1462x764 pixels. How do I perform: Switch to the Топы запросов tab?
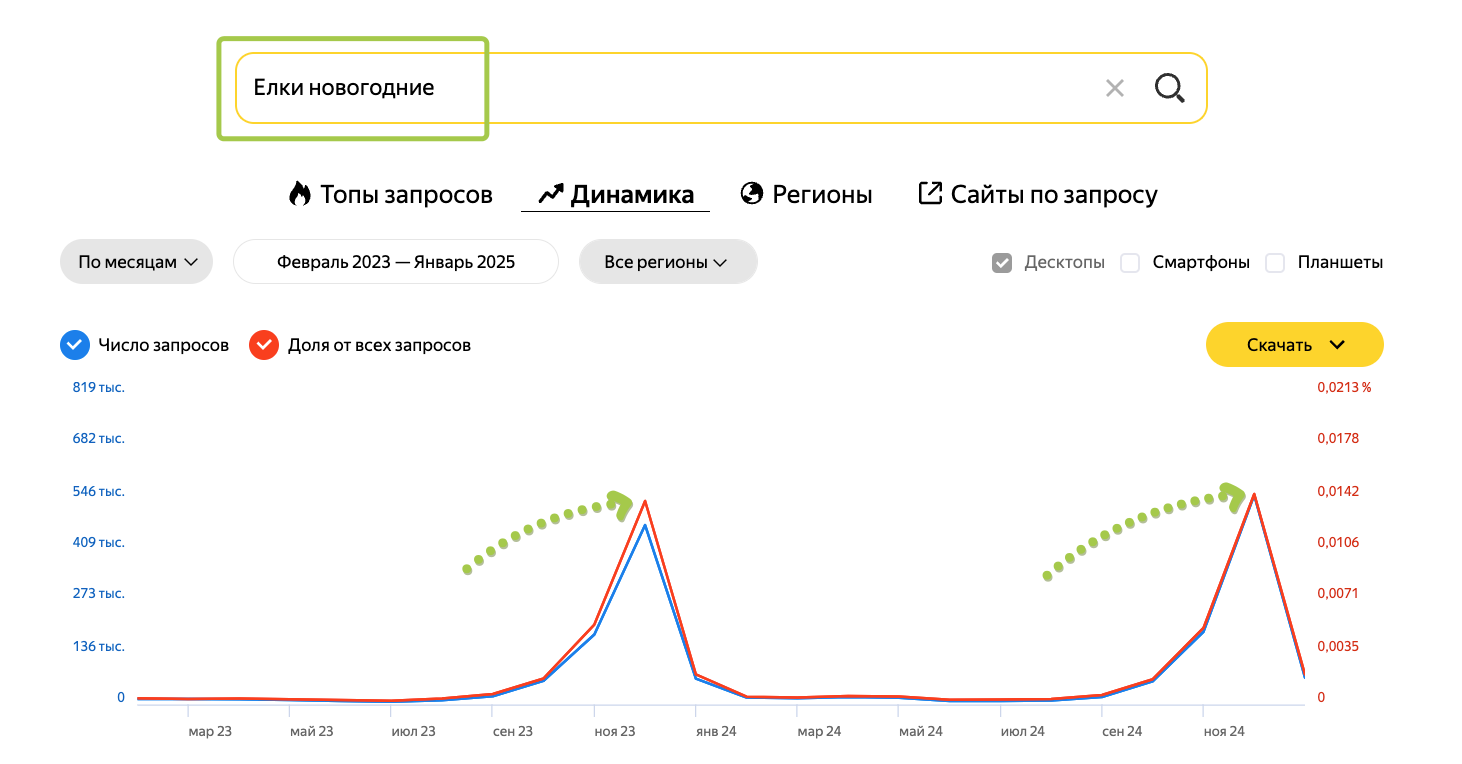[406, 194]
